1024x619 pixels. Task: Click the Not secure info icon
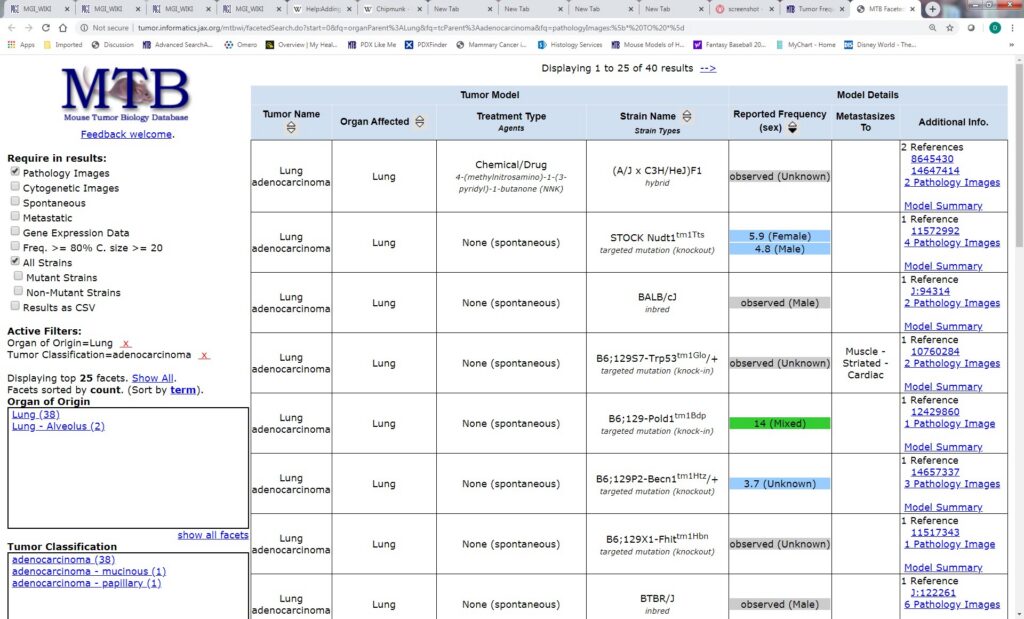pyautogui.click(x=84, y=28)
